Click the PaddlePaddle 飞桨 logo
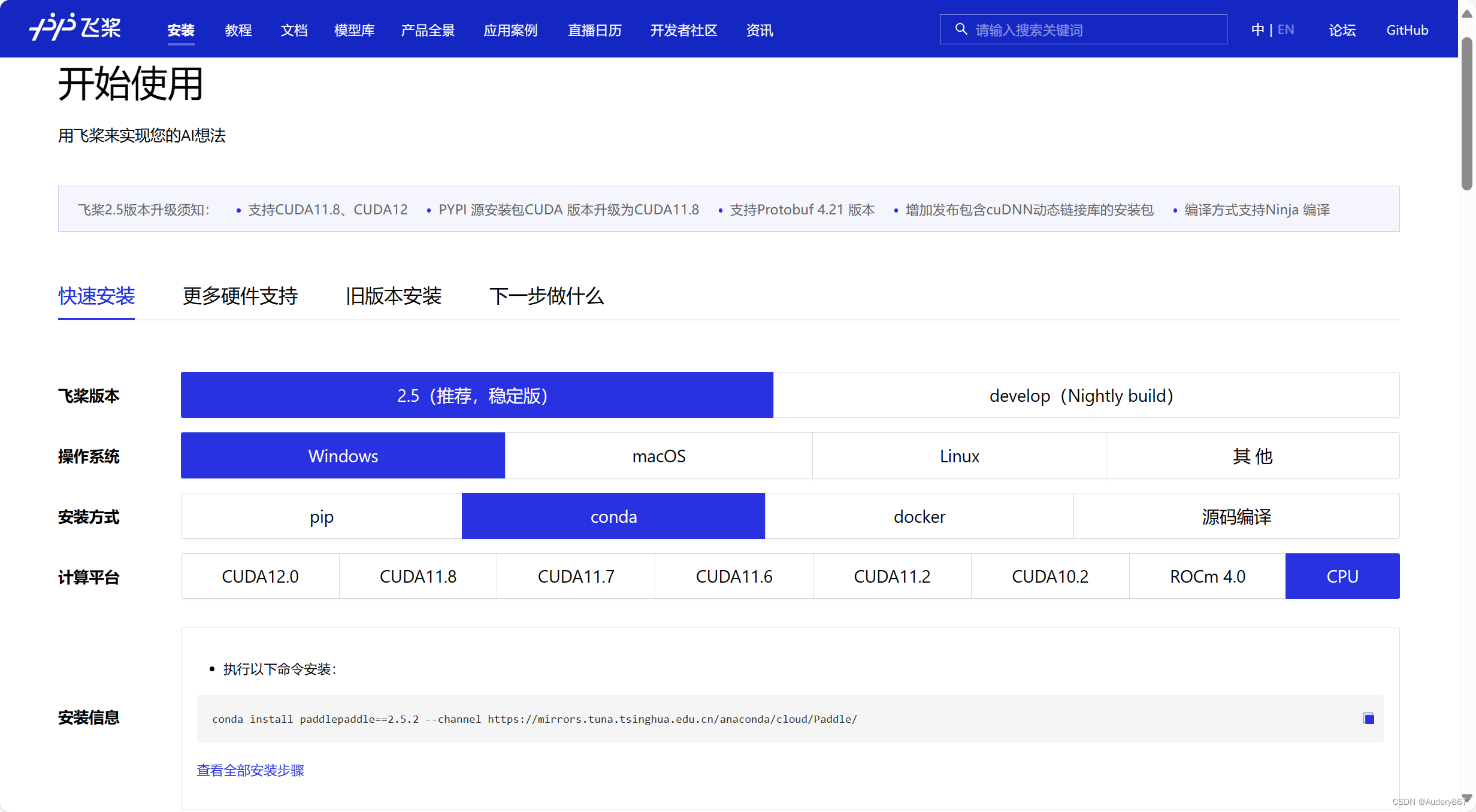This screenshot has width=1476, height=812. tap(75, 27)
